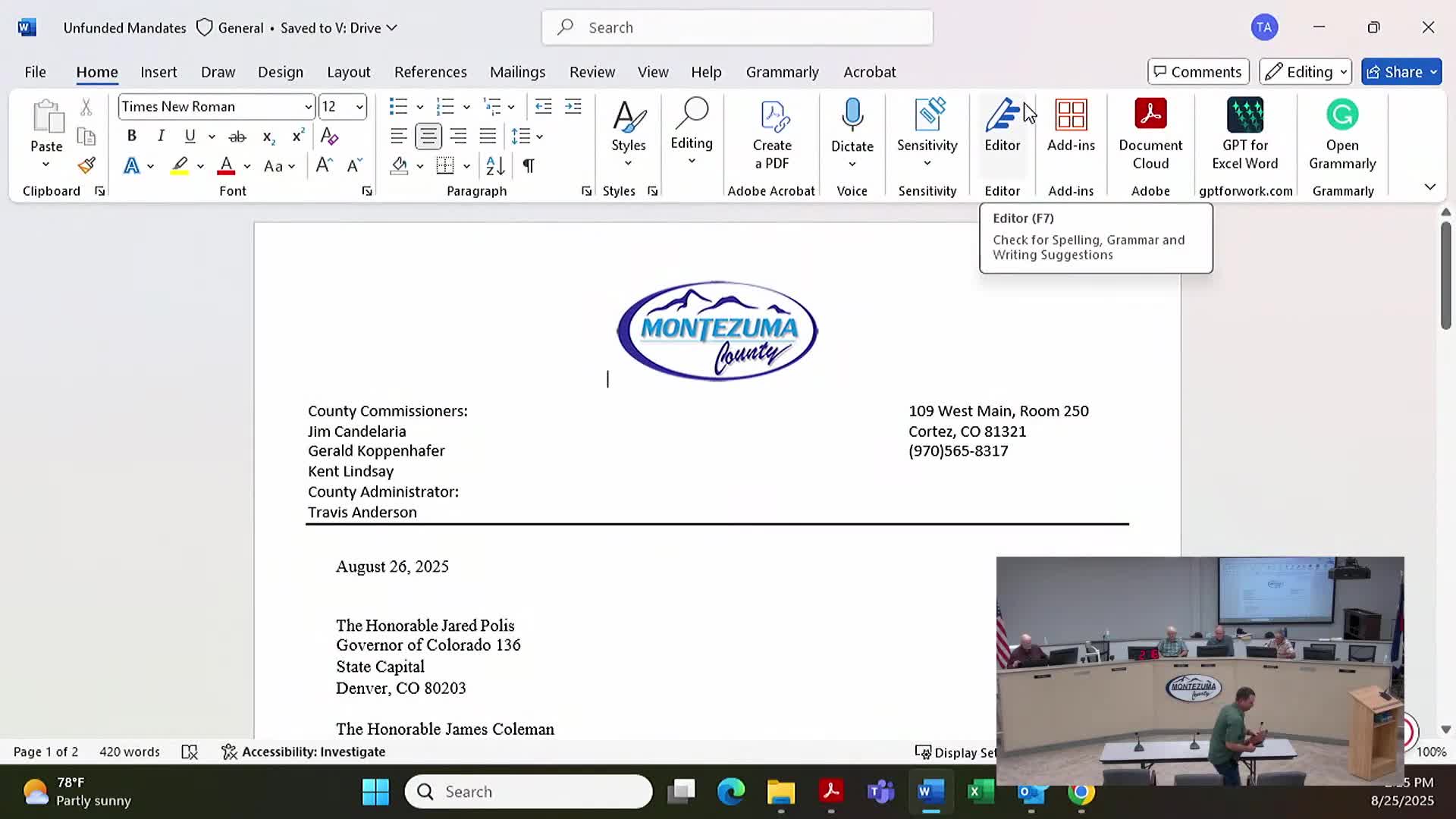The height and width of the screenshot is (819, 1456).
Task: Expand the font size dropdown
Action: coord(359,107)
